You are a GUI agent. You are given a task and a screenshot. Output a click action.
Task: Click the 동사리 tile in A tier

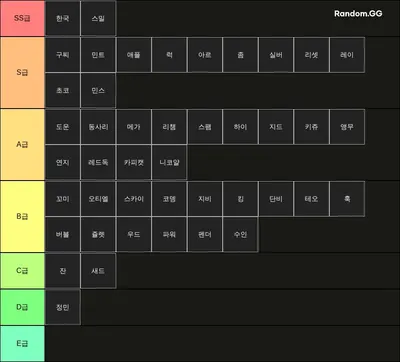(98, 127)
